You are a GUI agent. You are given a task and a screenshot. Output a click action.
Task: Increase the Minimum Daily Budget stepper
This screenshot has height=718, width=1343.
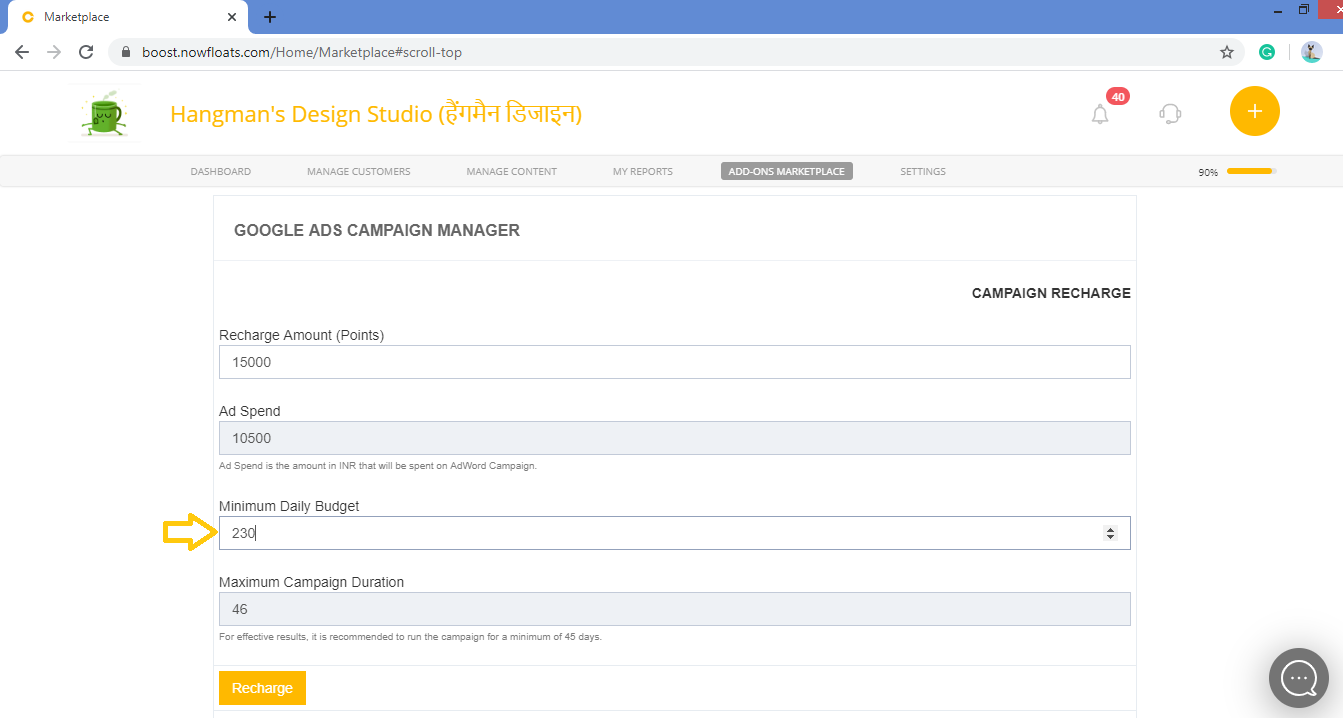pos(1110,529)
